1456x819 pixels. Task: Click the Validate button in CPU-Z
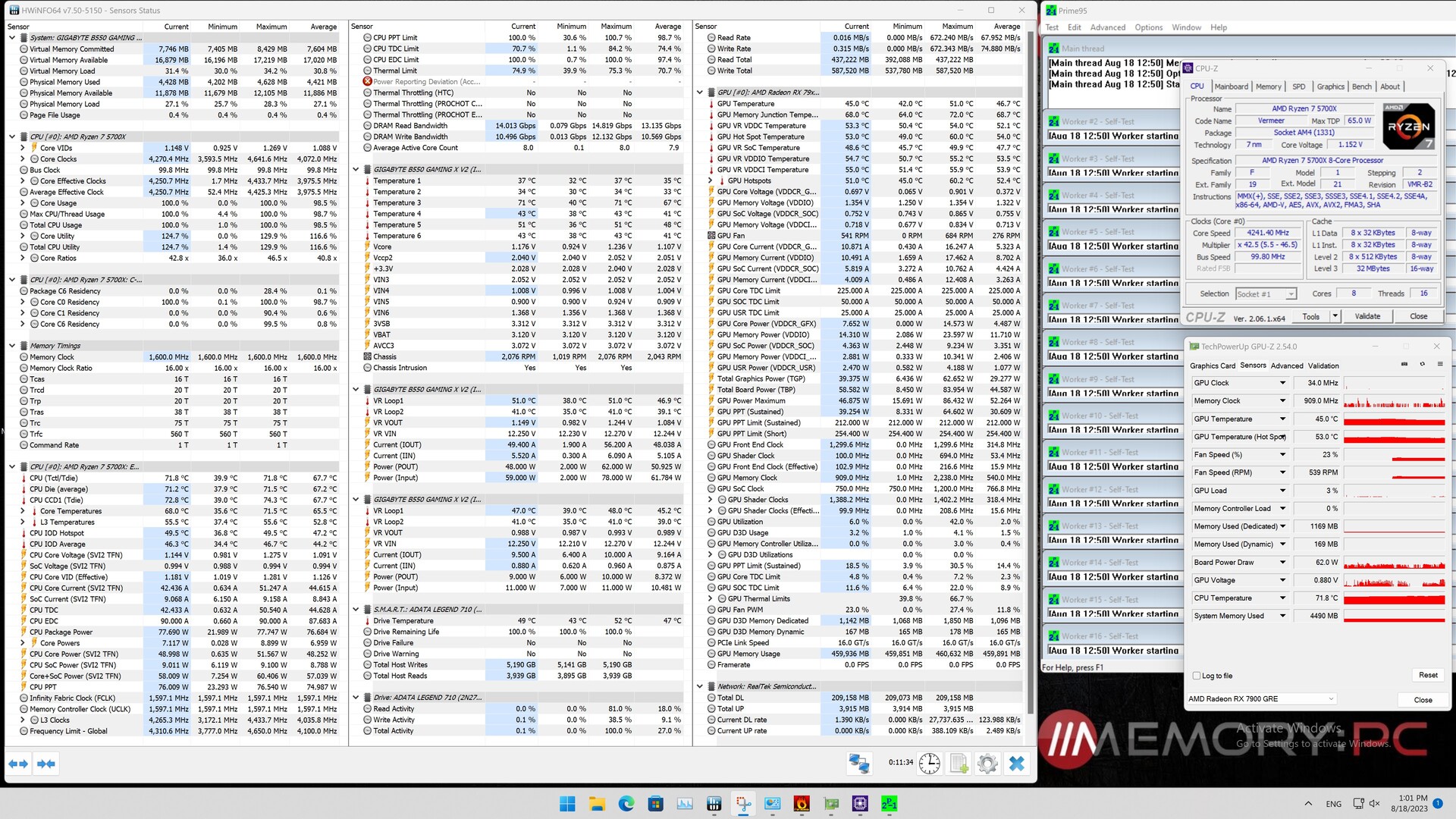(x=1367, y=316)
